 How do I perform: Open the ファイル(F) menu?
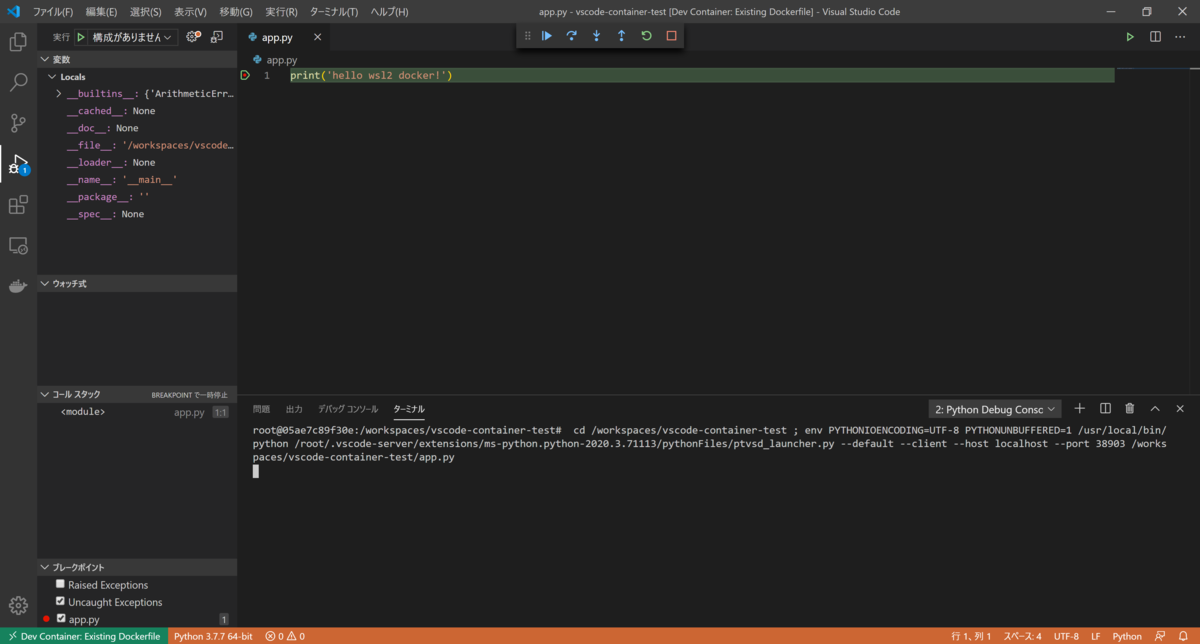53,12
